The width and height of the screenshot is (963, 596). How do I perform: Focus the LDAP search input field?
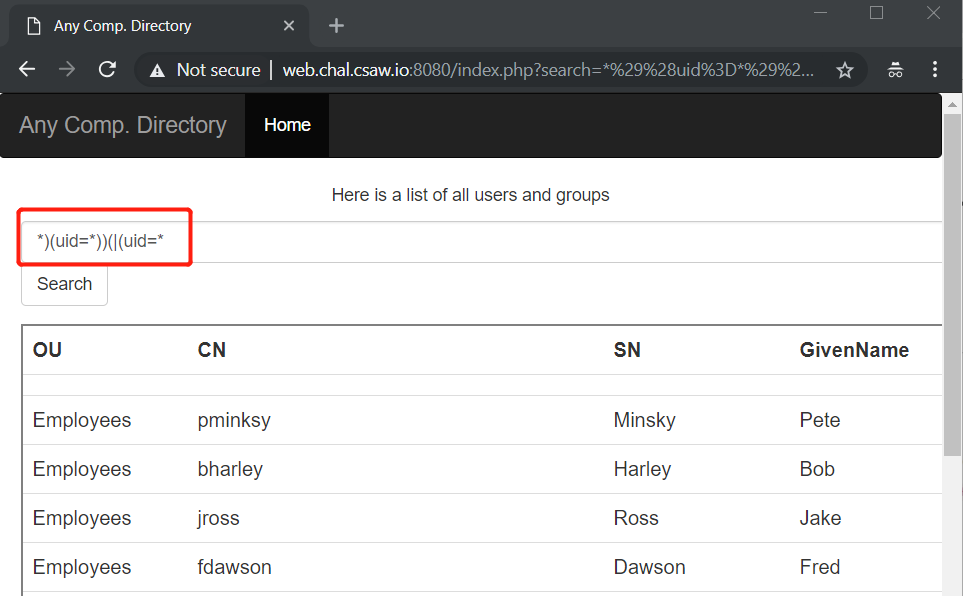tap(481, 241)
